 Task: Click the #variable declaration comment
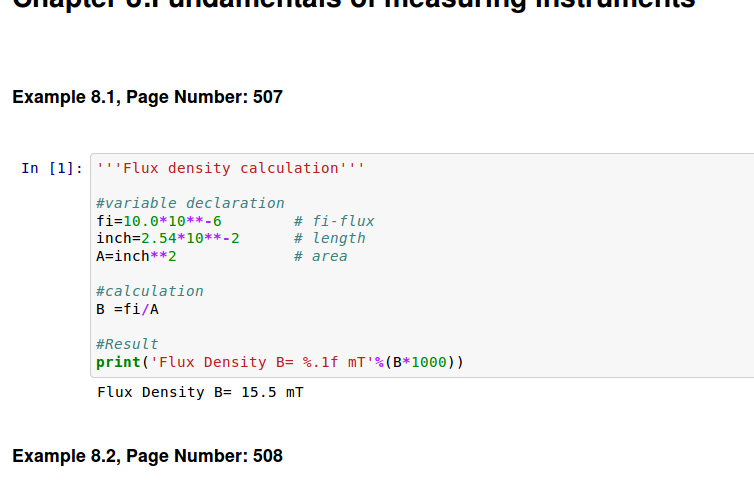tap(190, 203)
